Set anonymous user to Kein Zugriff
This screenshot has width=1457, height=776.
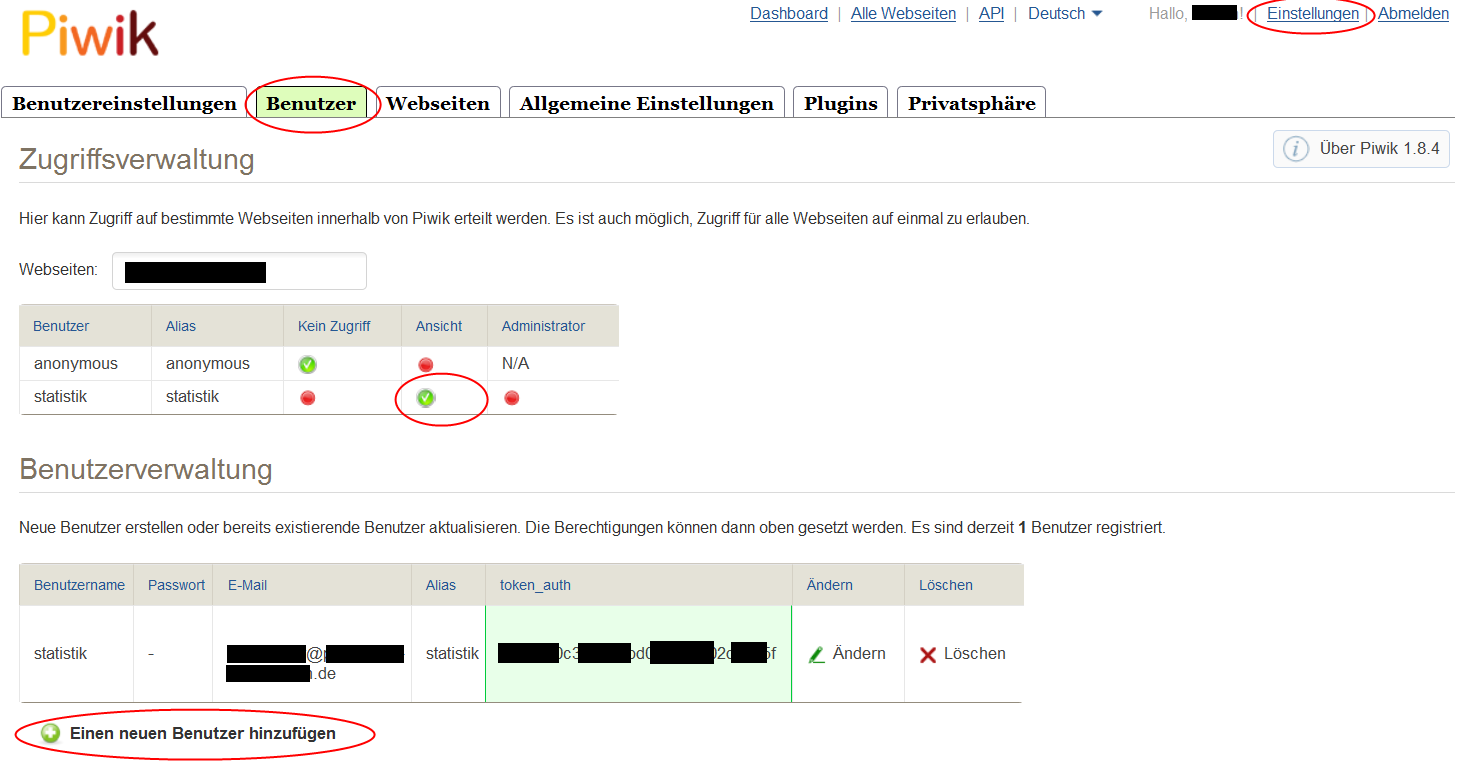click(x=307, y=365)
